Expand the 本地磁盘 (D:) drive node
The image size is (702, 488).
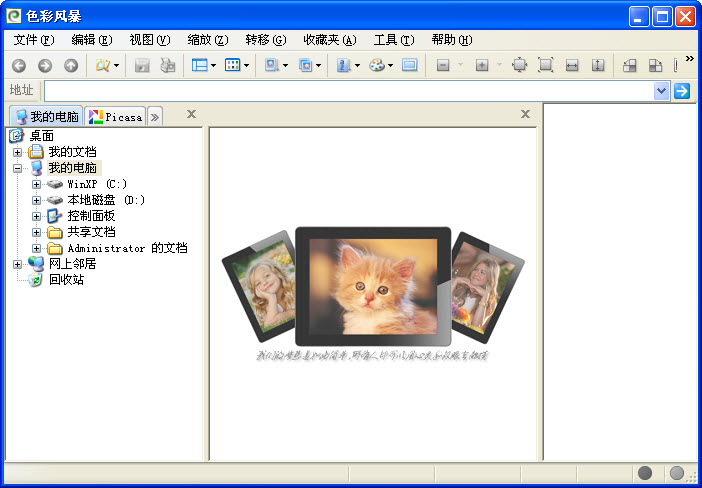(36, 200)
